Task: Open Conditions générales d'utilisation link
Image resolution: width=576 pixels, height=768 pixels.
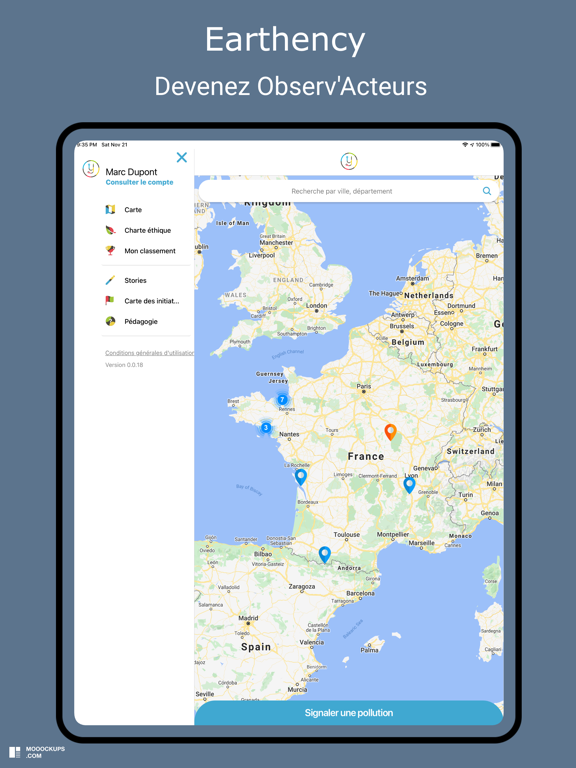Action: (149, 353)
